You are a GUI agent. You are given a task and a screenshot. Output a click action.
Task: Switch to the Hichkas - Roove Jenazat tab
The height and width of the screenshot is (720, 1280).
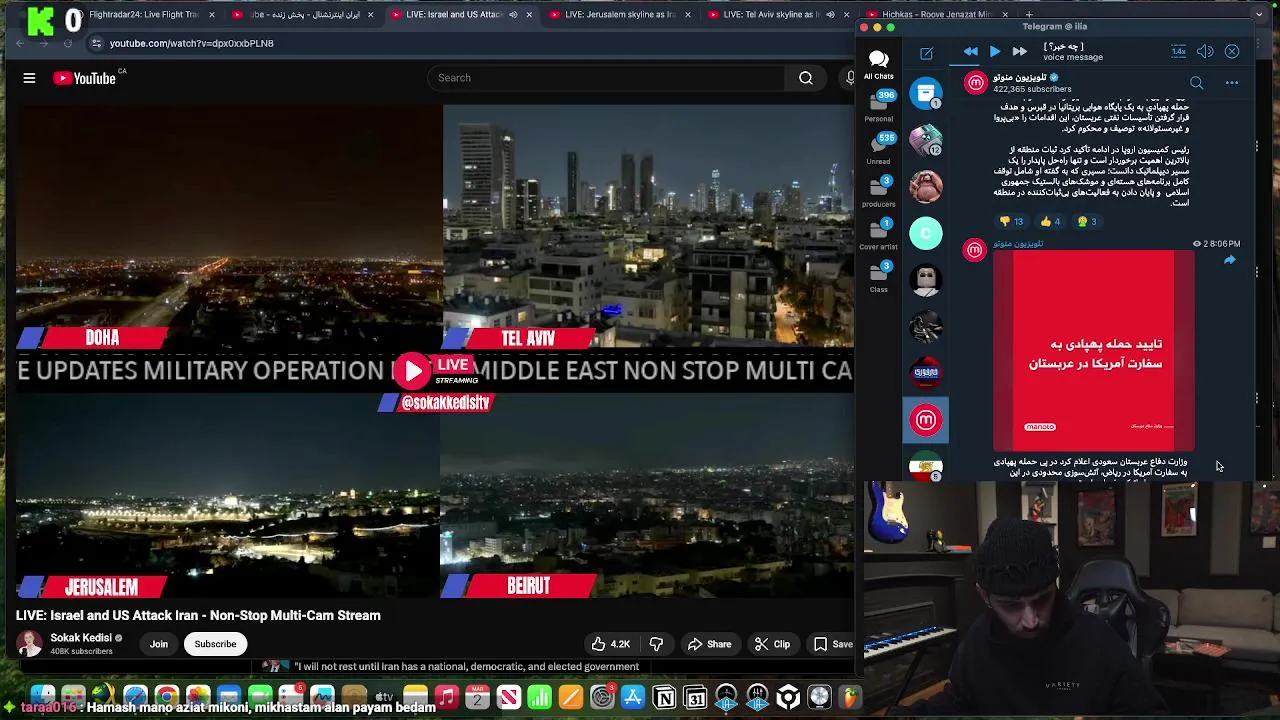tap(938, 15)
